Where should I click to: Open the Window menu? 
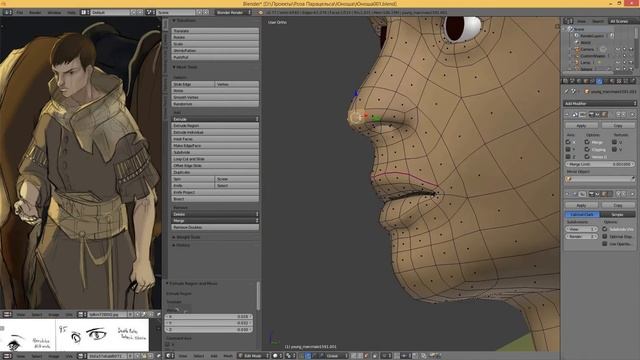point(54,13)
